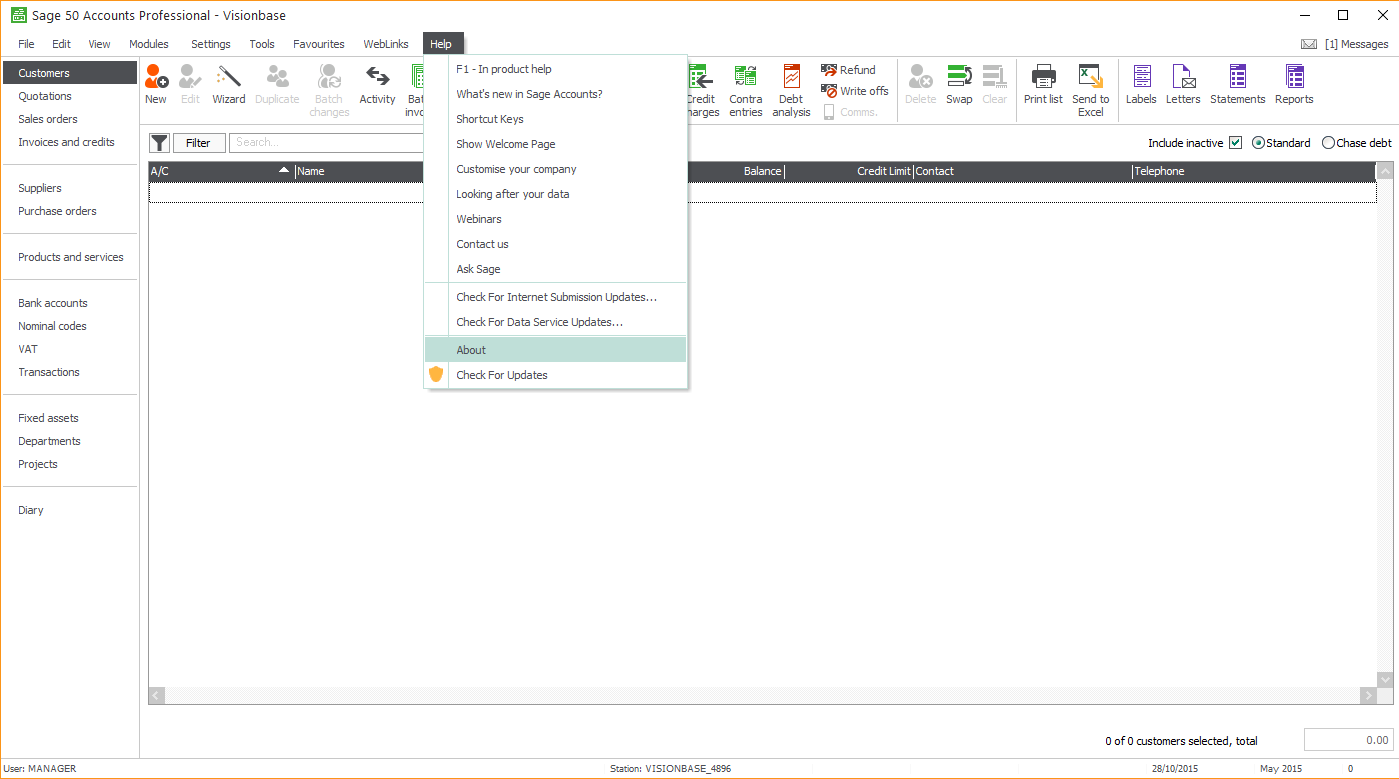Image resolution: width=1399 pixels, height=779 pixels.
Task: Select Webinars from Help menu
Action: (556, 219)
